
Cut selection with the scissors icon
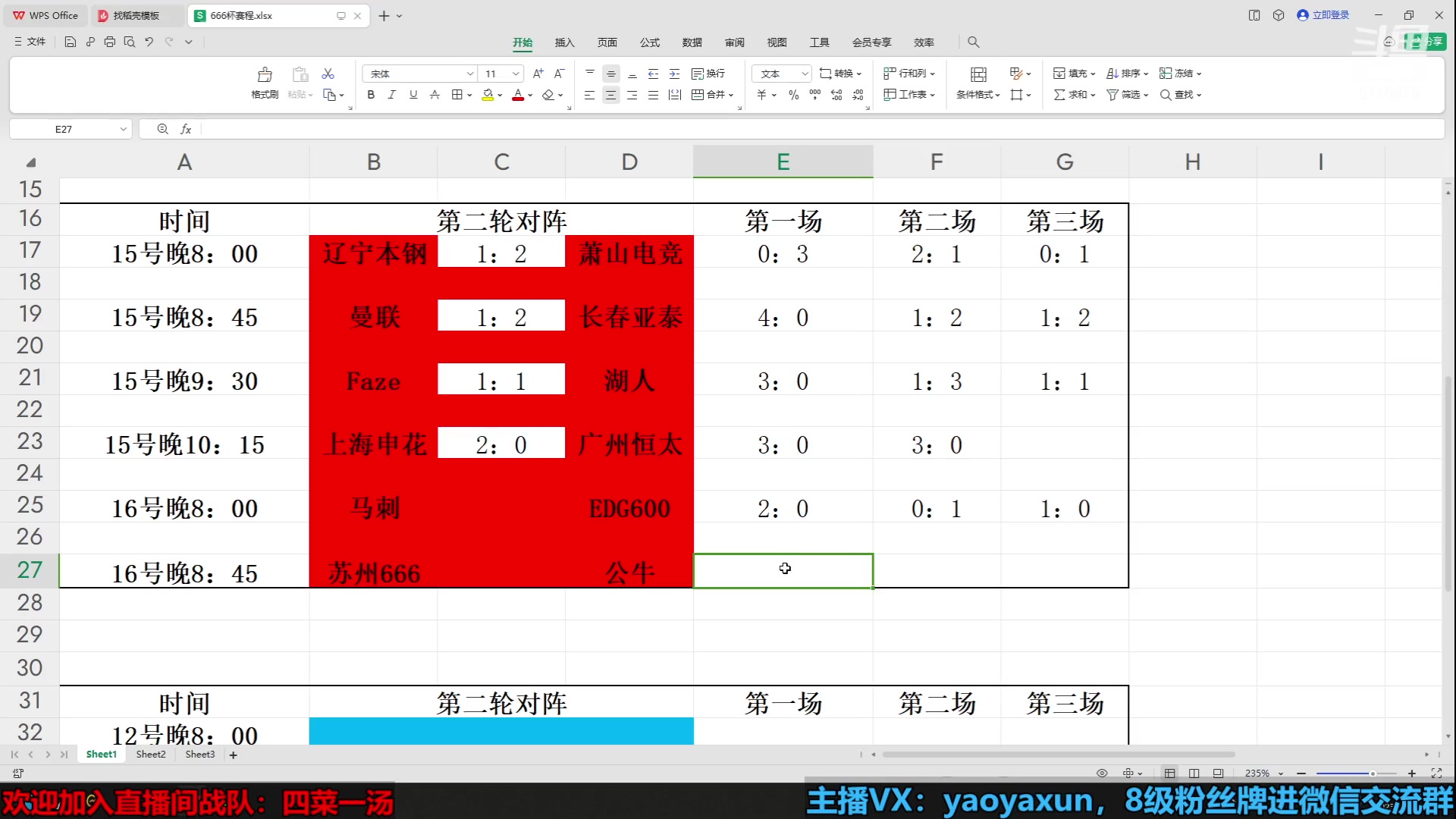click(x=328, y=74)
